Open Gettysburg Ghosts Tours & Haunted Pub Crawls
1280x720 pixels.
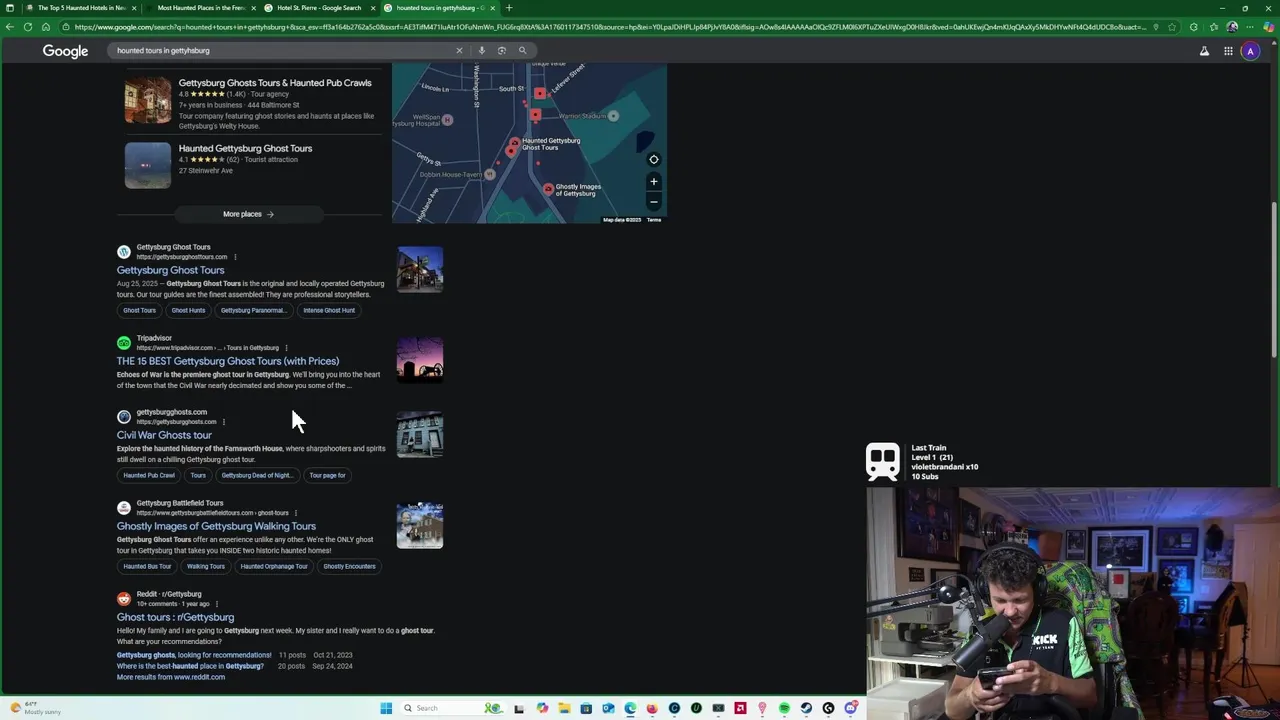[x=275, y=83]
